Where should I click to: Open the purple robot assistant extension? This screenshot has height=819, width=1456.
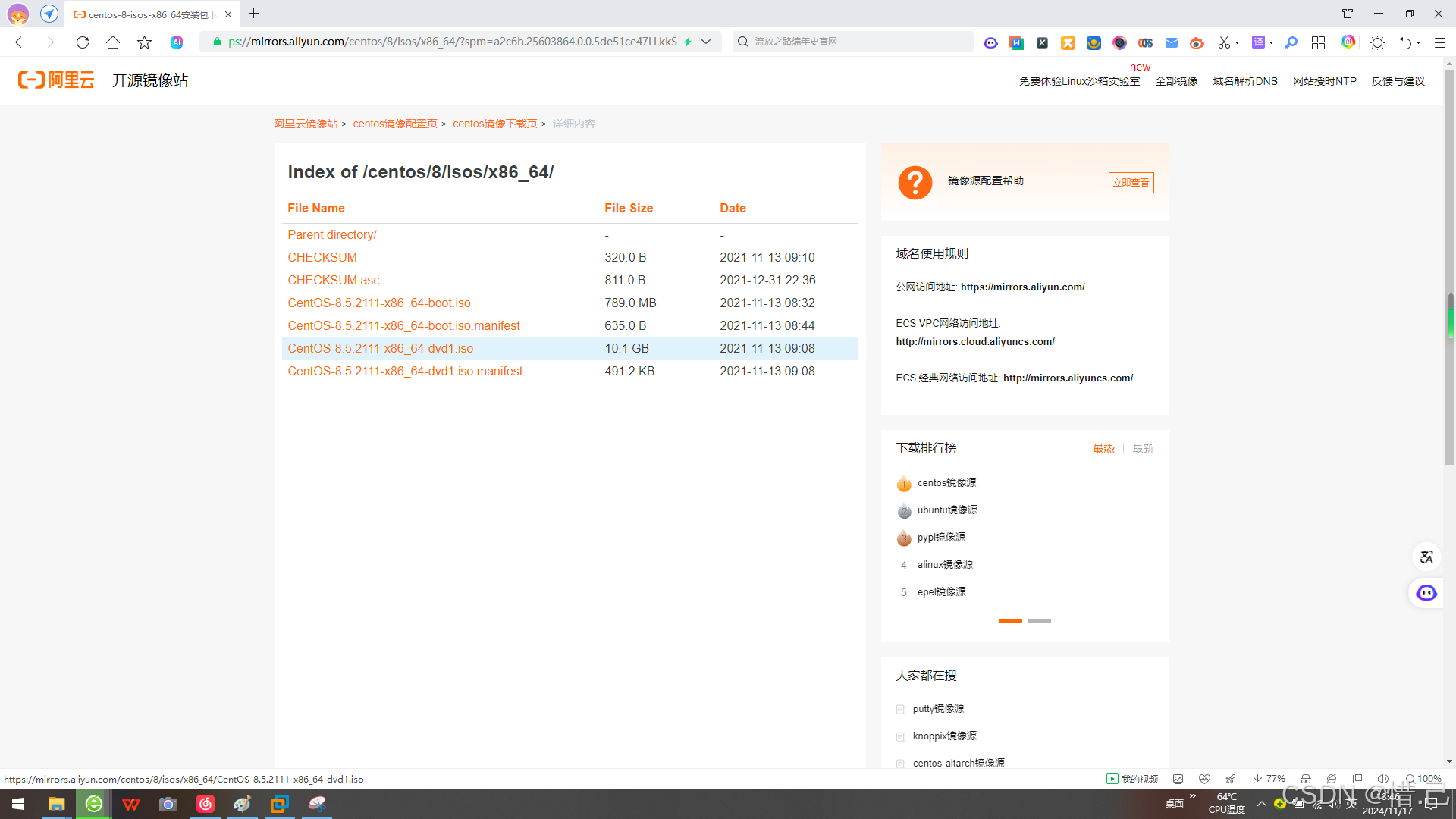(x=990, y=42)
